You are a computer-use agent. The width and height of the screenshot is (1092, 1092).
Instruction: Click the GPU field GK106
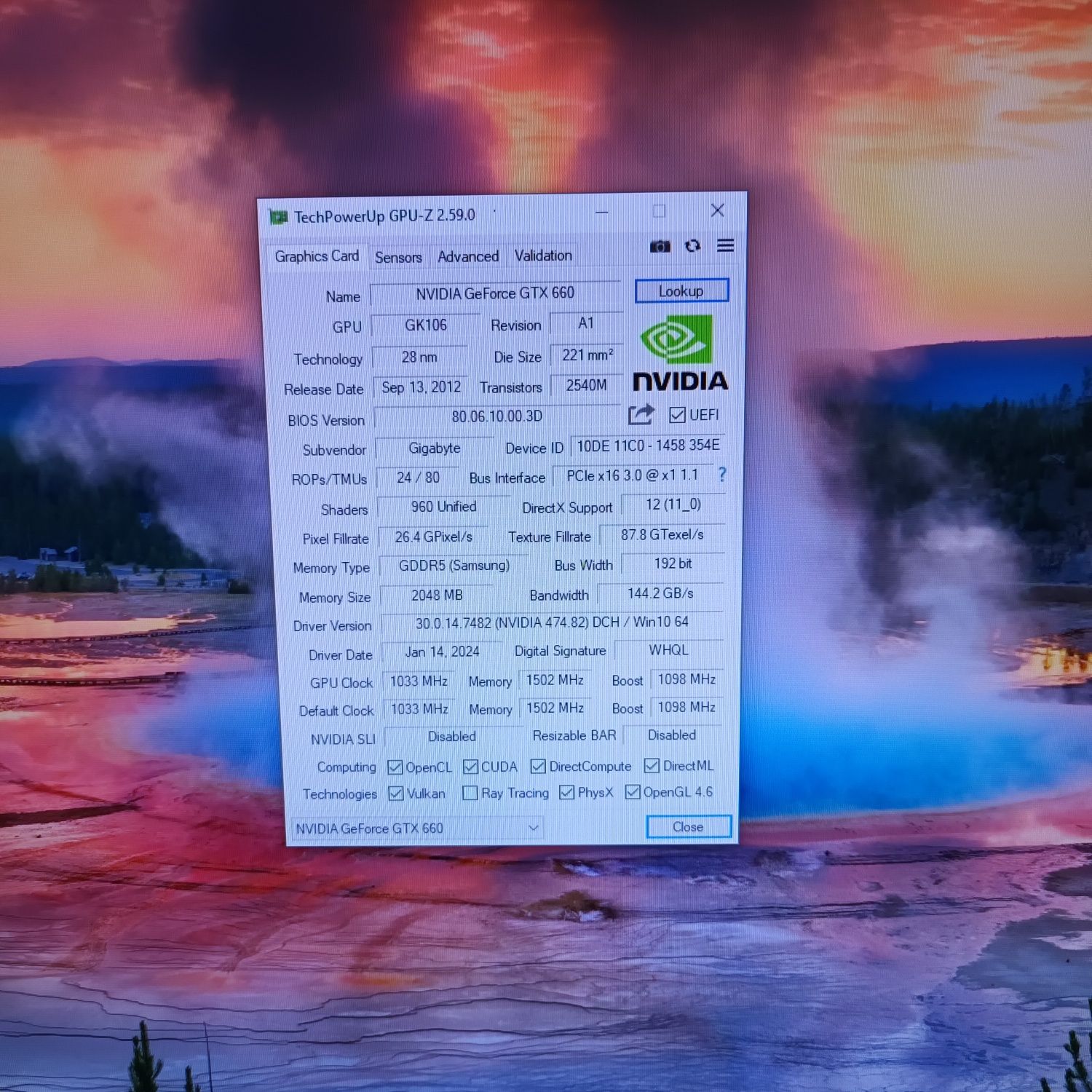click(x=426, y=325)
